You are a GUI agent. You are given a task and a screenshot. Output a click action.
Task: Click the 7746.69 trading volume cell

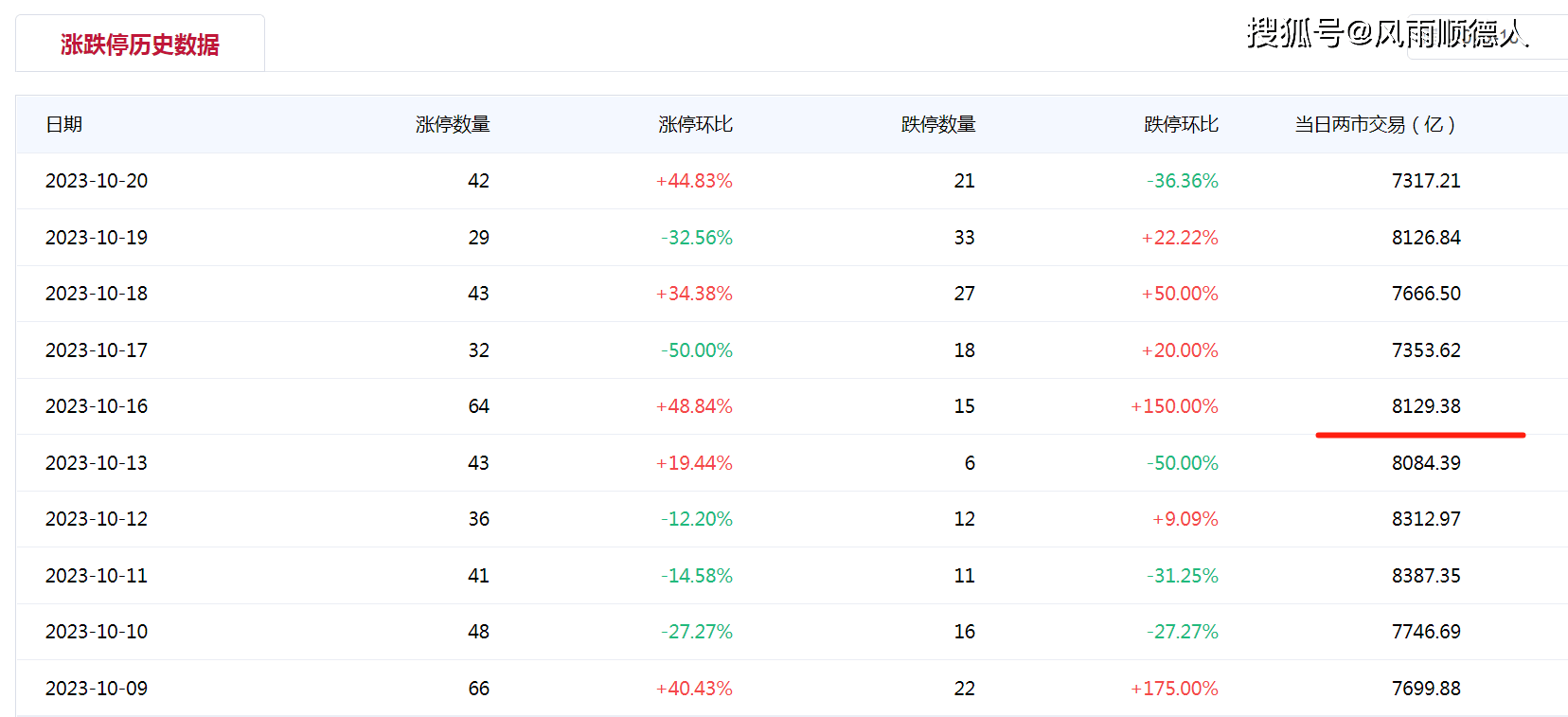pyautogui.click(x=1425, y=632)
